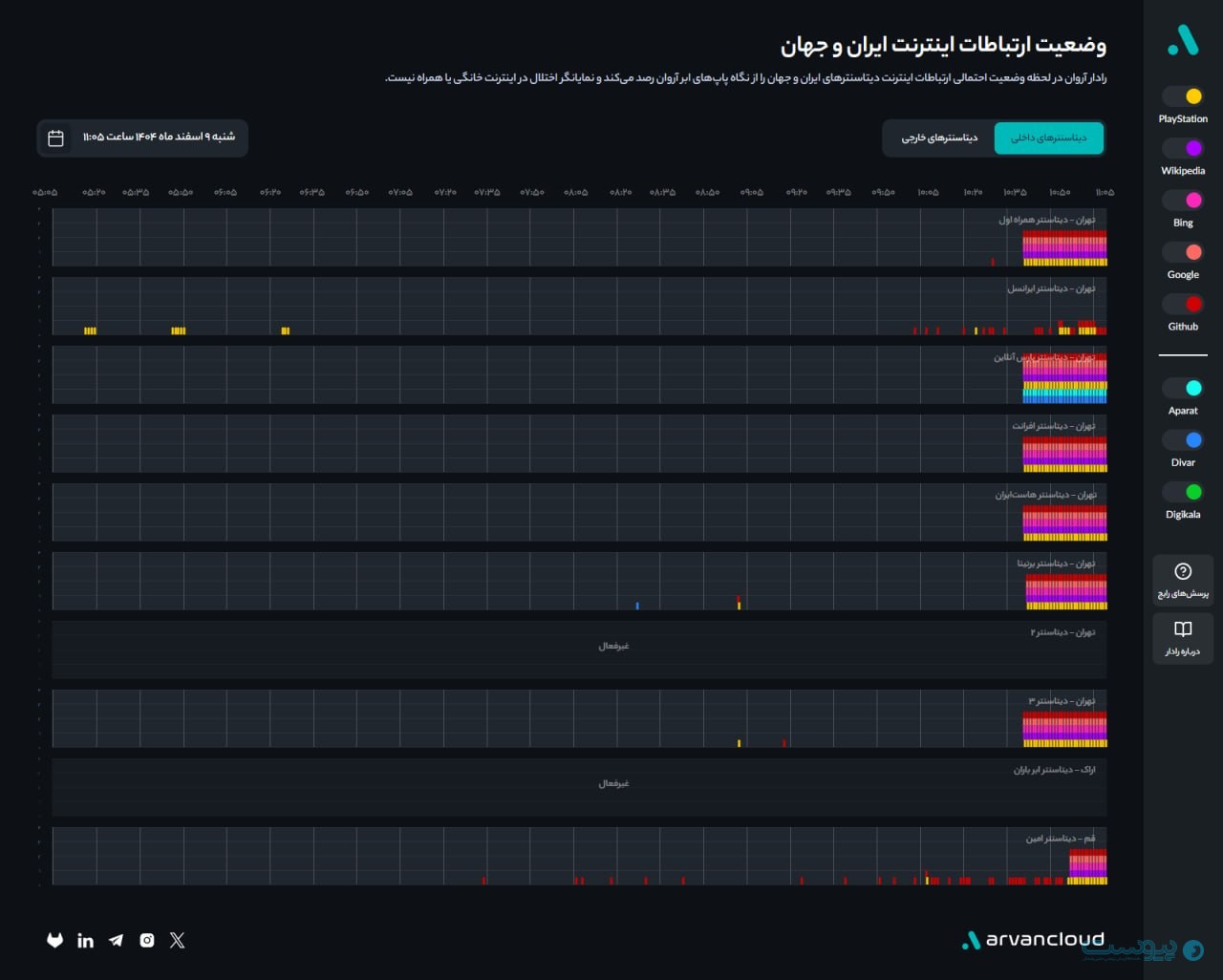Toggle the Digikala green switch

1183,492
